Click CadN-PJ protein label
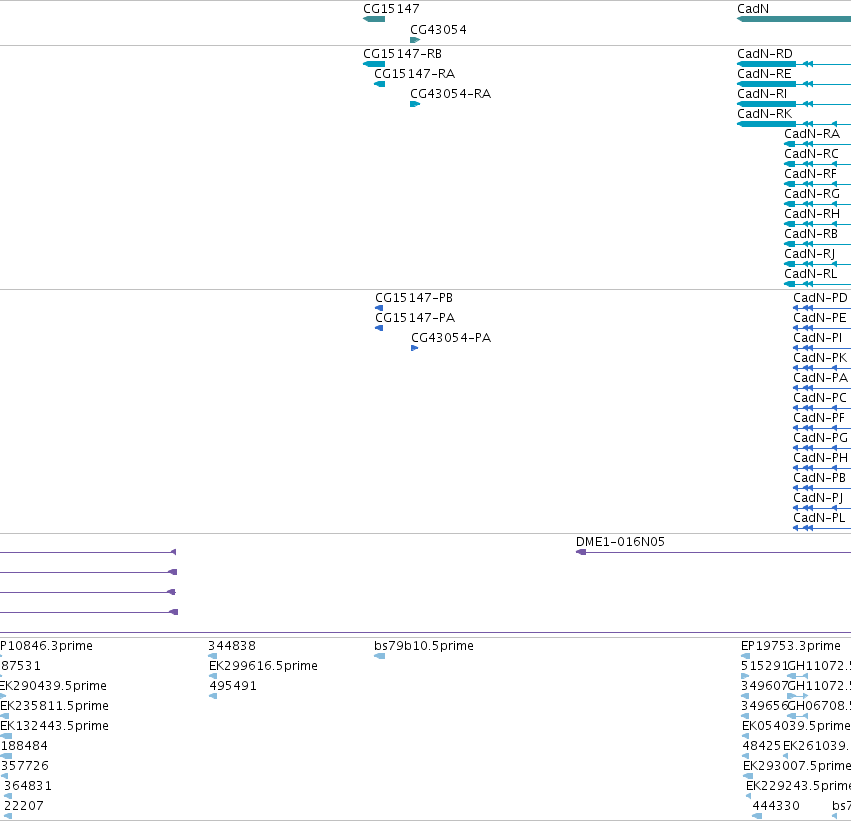 (x=818, y=498)
